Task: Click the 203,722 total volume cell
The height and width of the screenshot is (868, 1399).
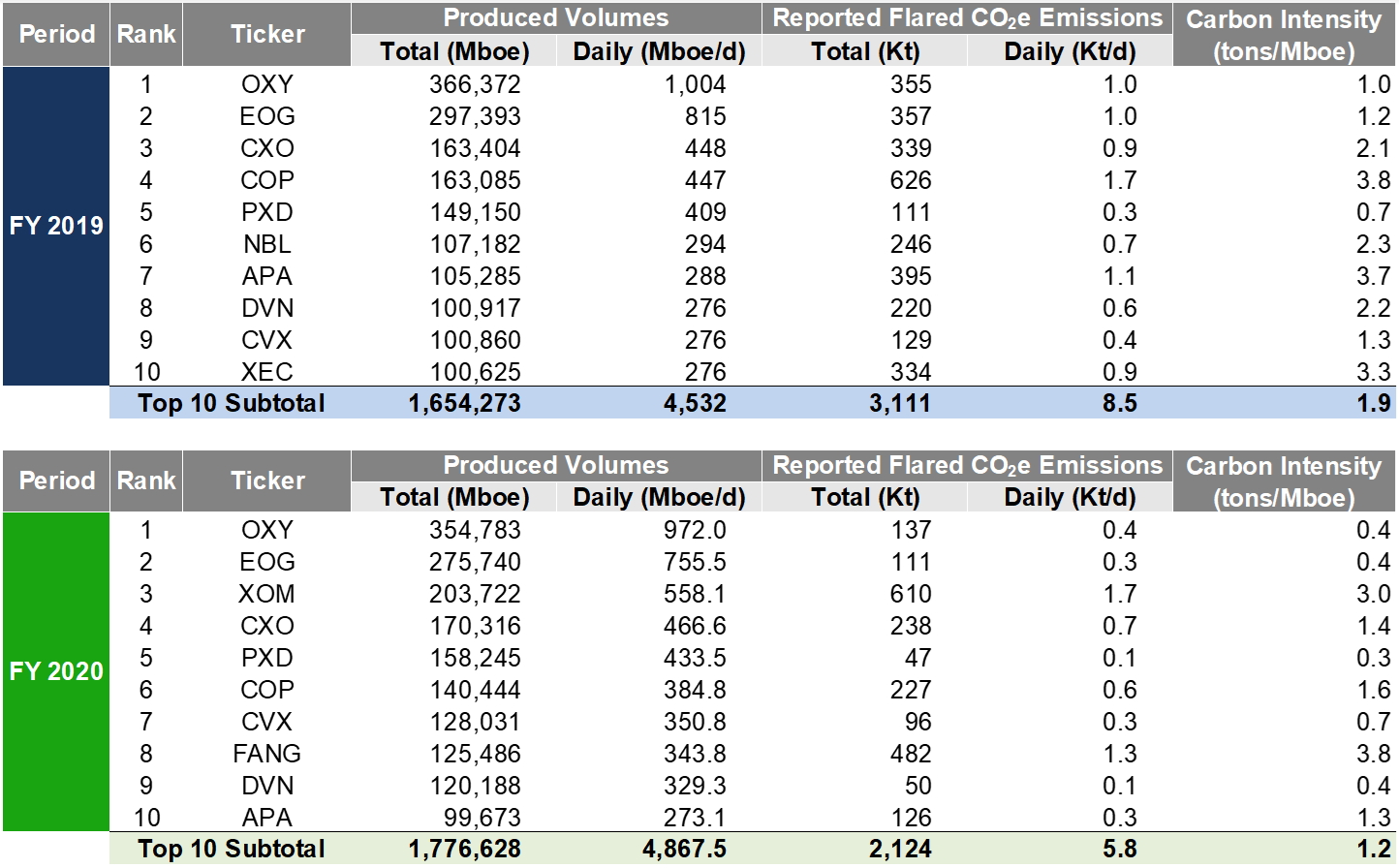Action: coord(475,594)
